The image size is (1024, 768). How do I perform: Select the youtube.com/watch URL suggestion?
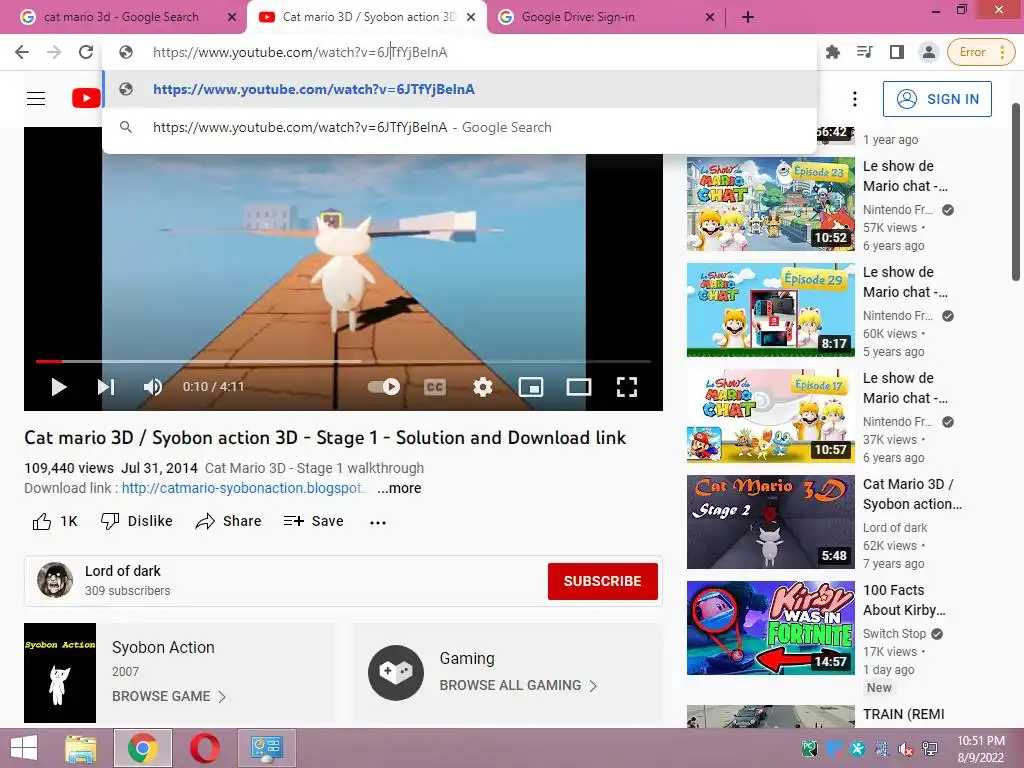tap(460, 89)
